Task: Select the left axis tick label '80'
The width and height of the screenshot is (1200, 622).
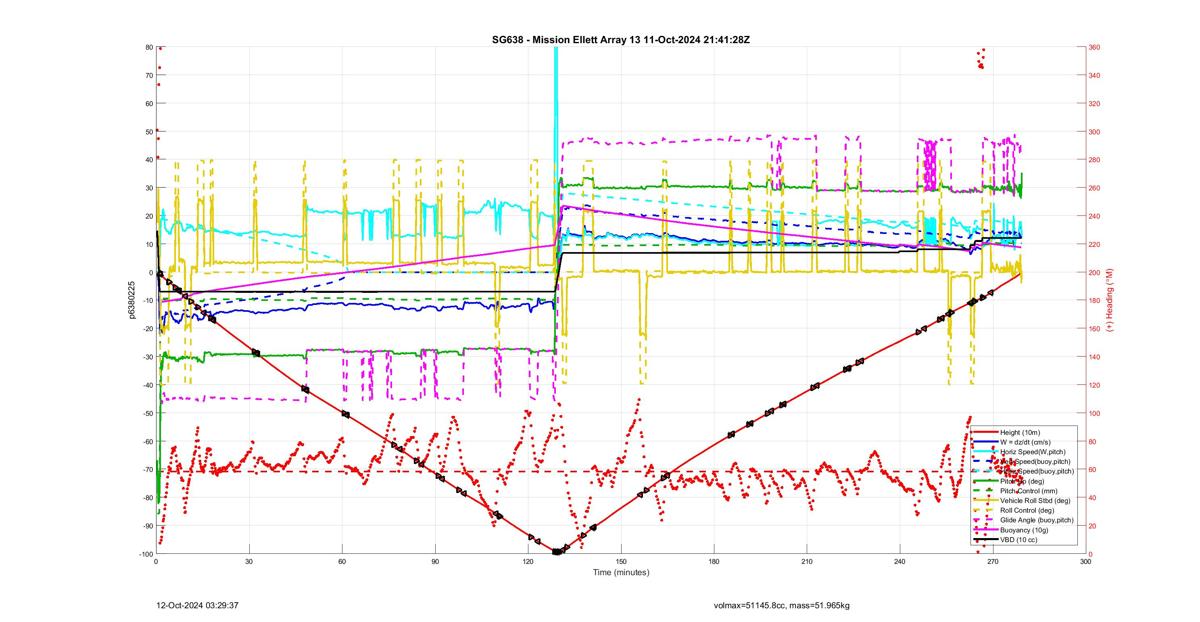Action: (x=148, y=47)
